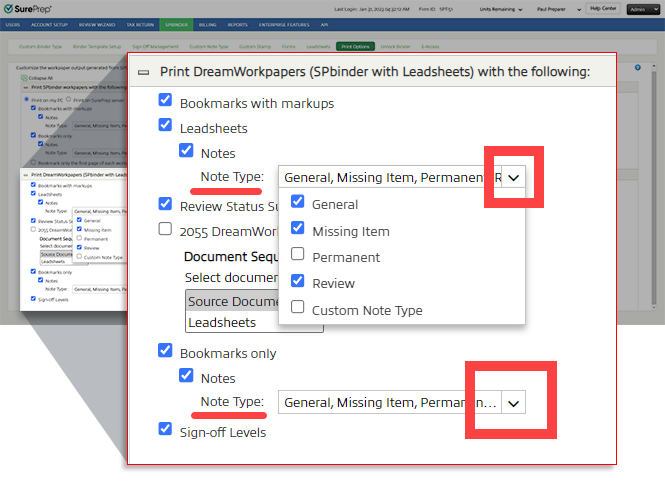The height and width of the screenshot is (487, 665).
Task: Open the Admin dropdown
Action: point(643,9)
